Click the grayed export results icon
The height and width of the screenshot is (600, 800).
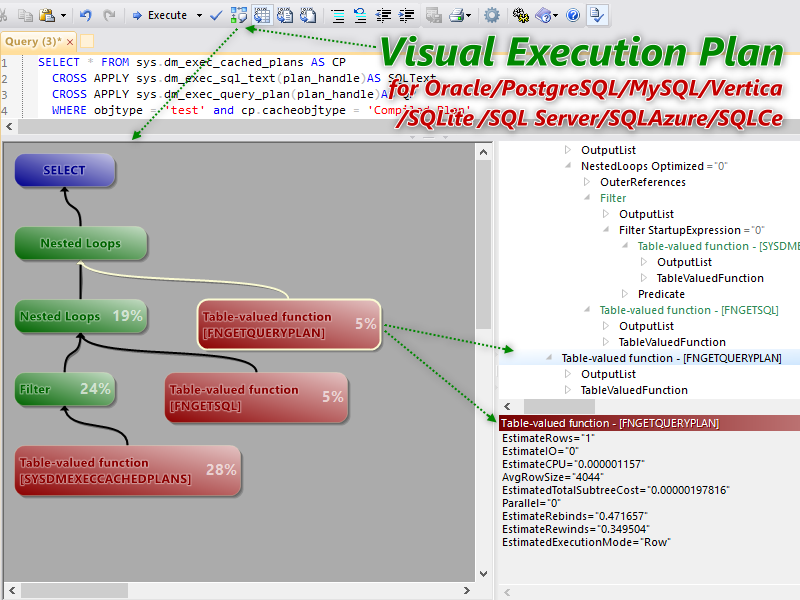[434, 15]
